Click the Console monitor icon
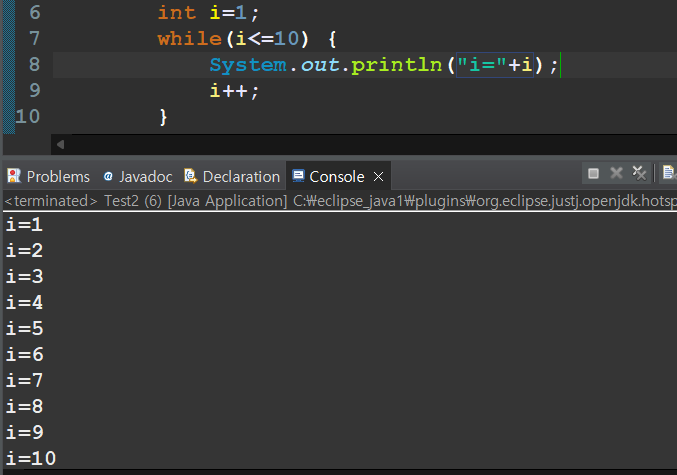Viewport: 677px width, 475px height. 298,176
